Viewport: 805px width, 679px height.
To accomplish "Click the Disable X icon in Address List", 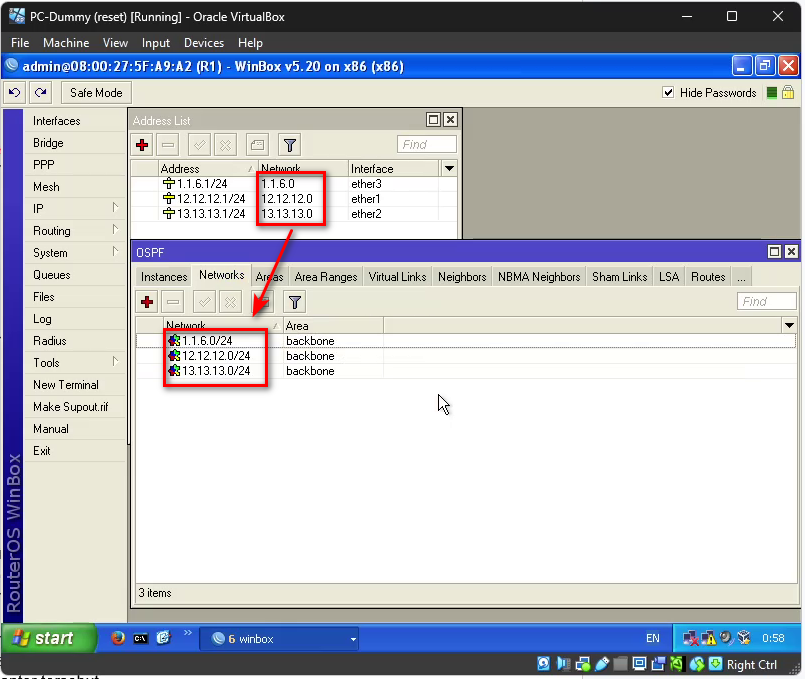I will tap(225, 145).
